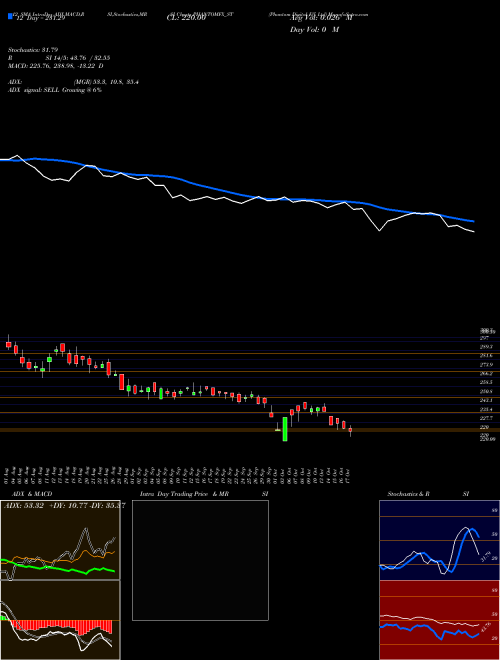Click the tall green candlestick in early October
This screenshot has width=500, height=660.
(285, 429)
